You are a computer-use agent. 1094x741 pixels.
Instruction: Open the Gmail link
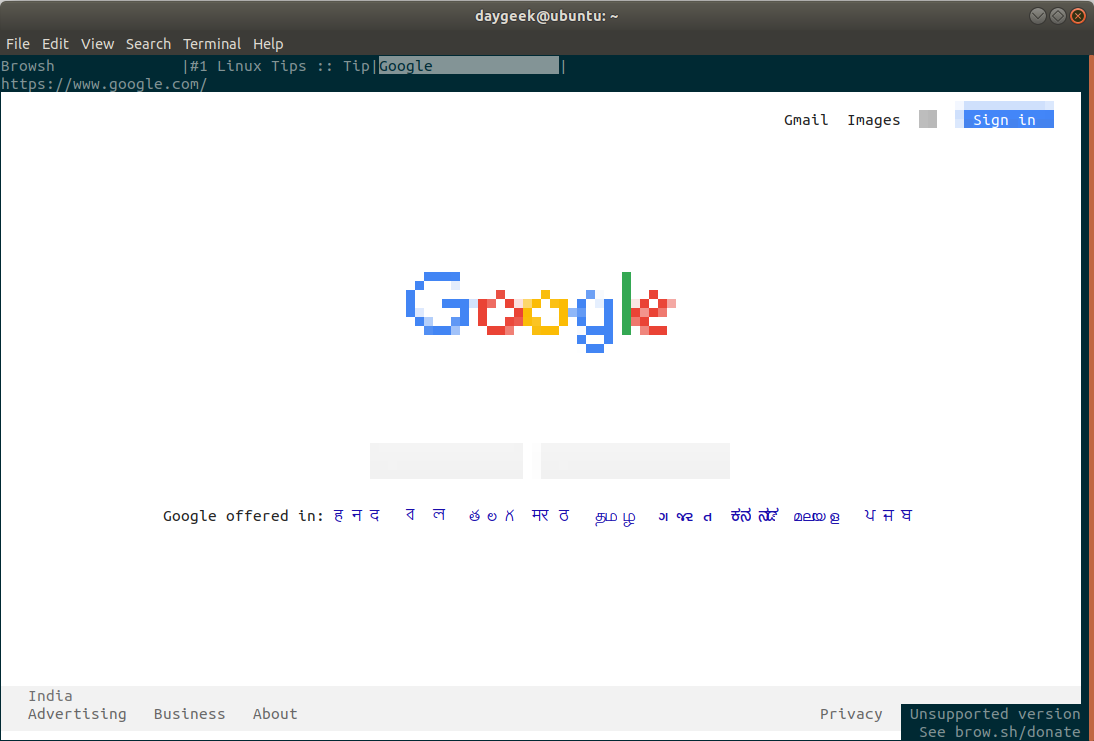click(806, 120)
